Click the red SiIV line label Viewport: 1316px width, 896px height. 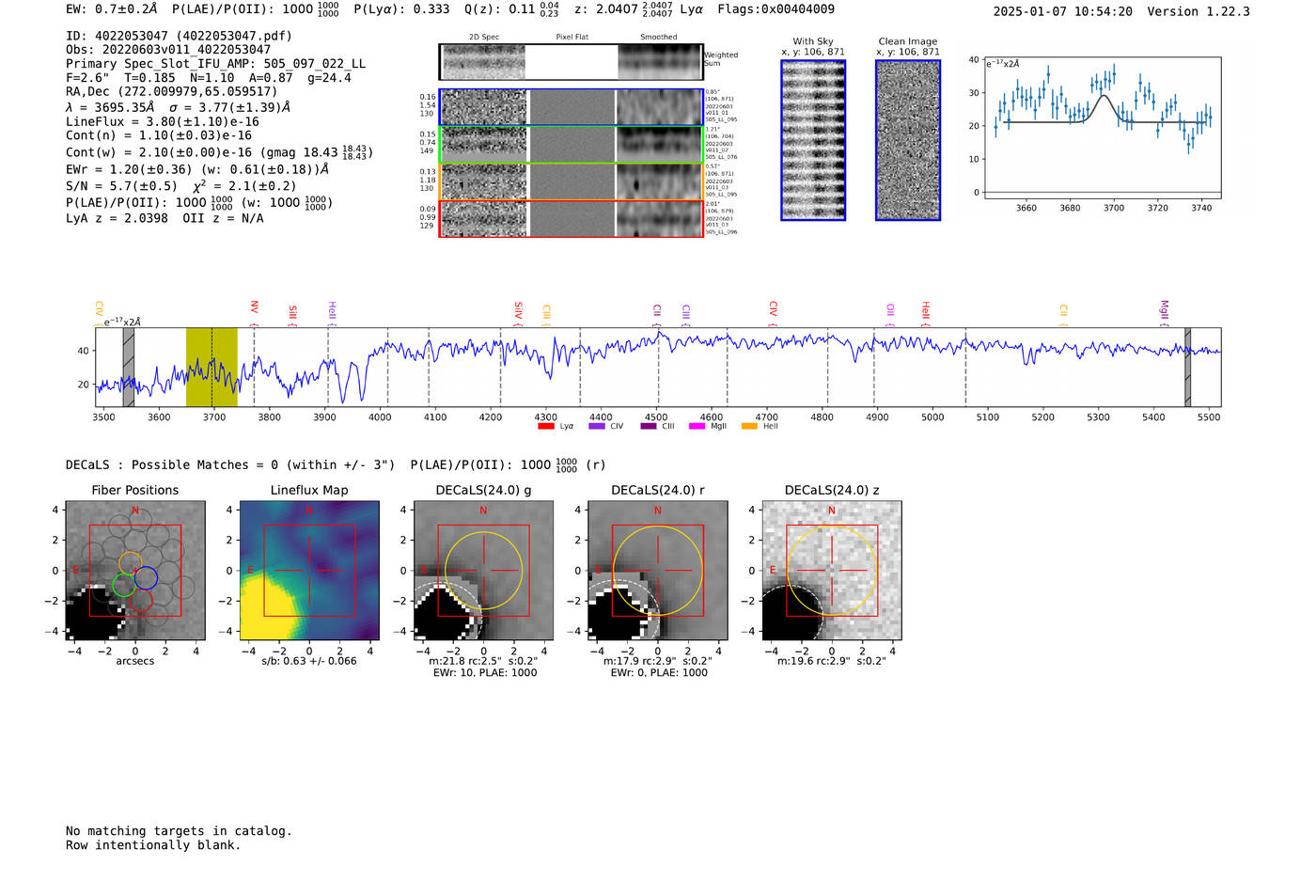518,310
